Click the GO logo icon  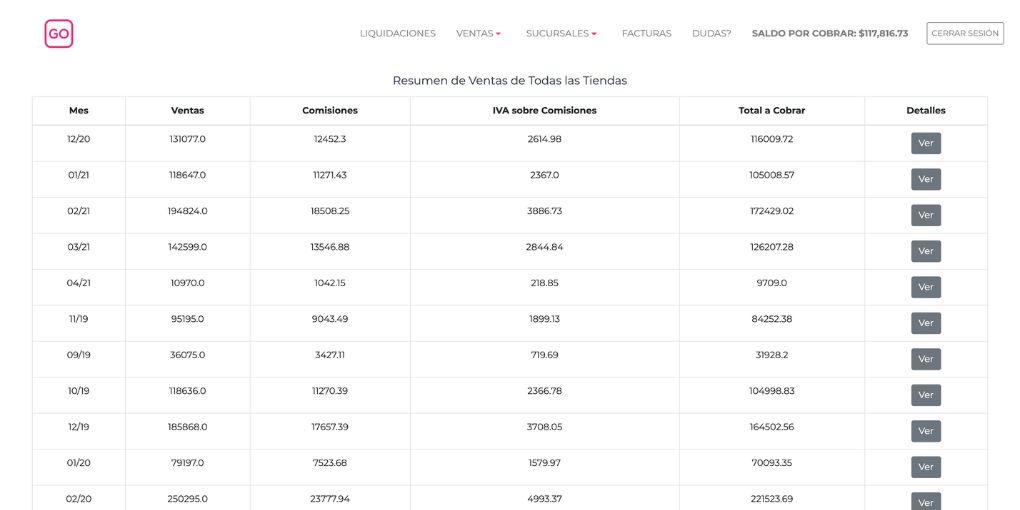click(59, 34)
